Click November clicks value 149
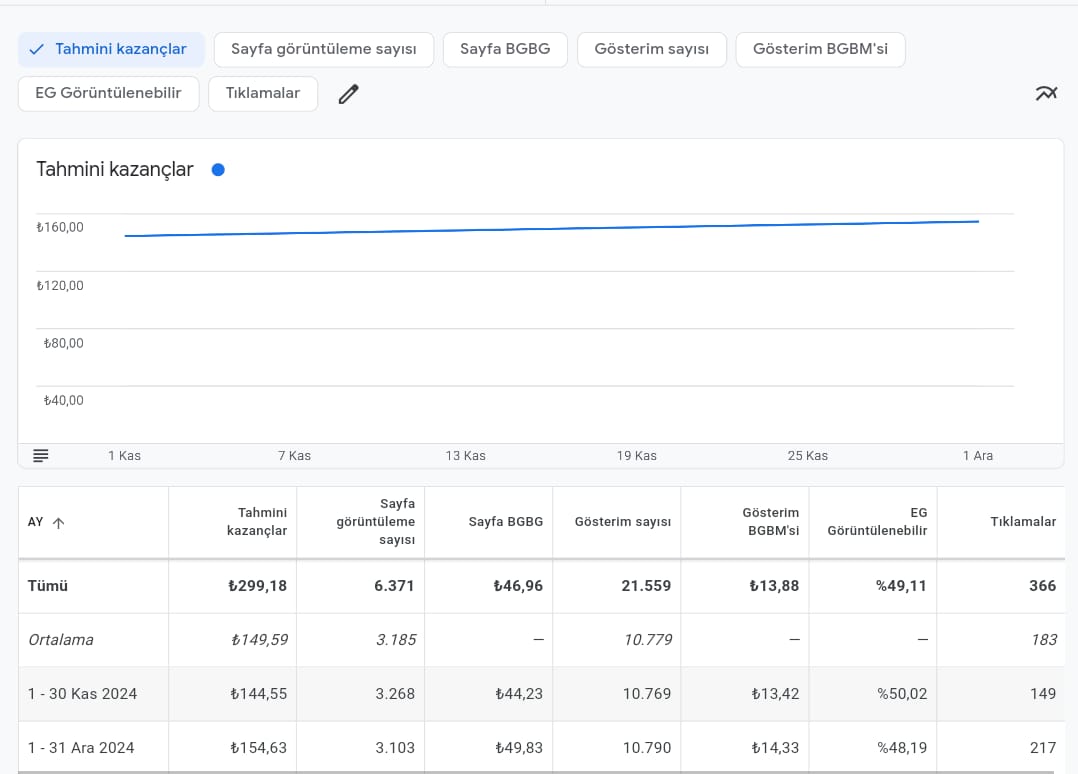1078x774 pixels. pyautogui.click(x=1043, y=694)
